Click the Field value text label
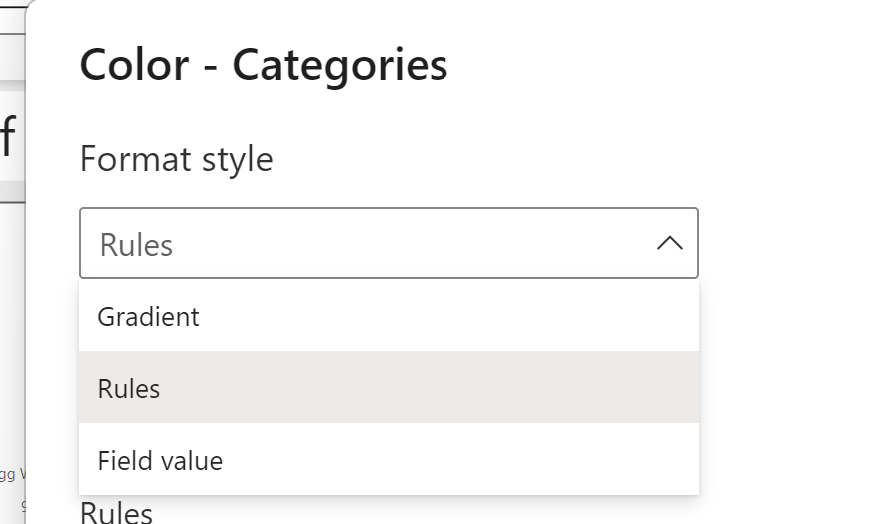Image resolution: width=891 pixels, height=524 pixels. coord(160,461)
